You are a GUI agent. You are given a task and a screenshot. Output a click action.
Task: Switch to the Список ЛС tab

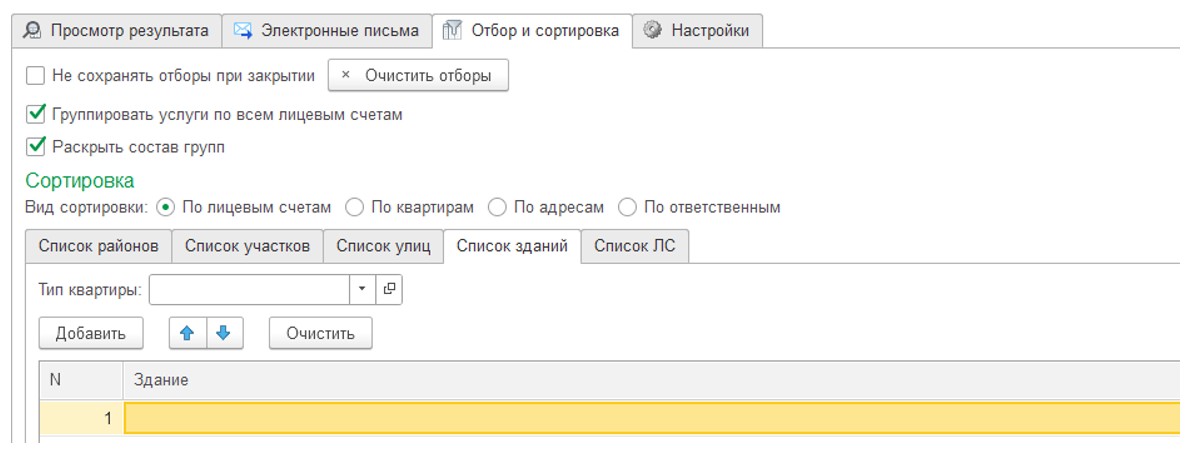point(635,246)
